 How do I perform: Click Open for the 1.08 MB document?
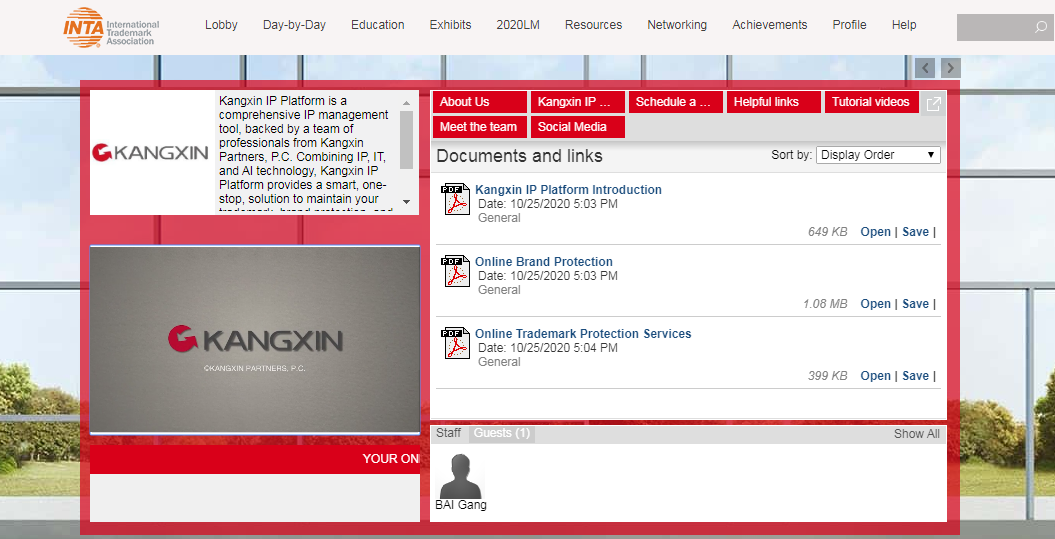[875, 304]
